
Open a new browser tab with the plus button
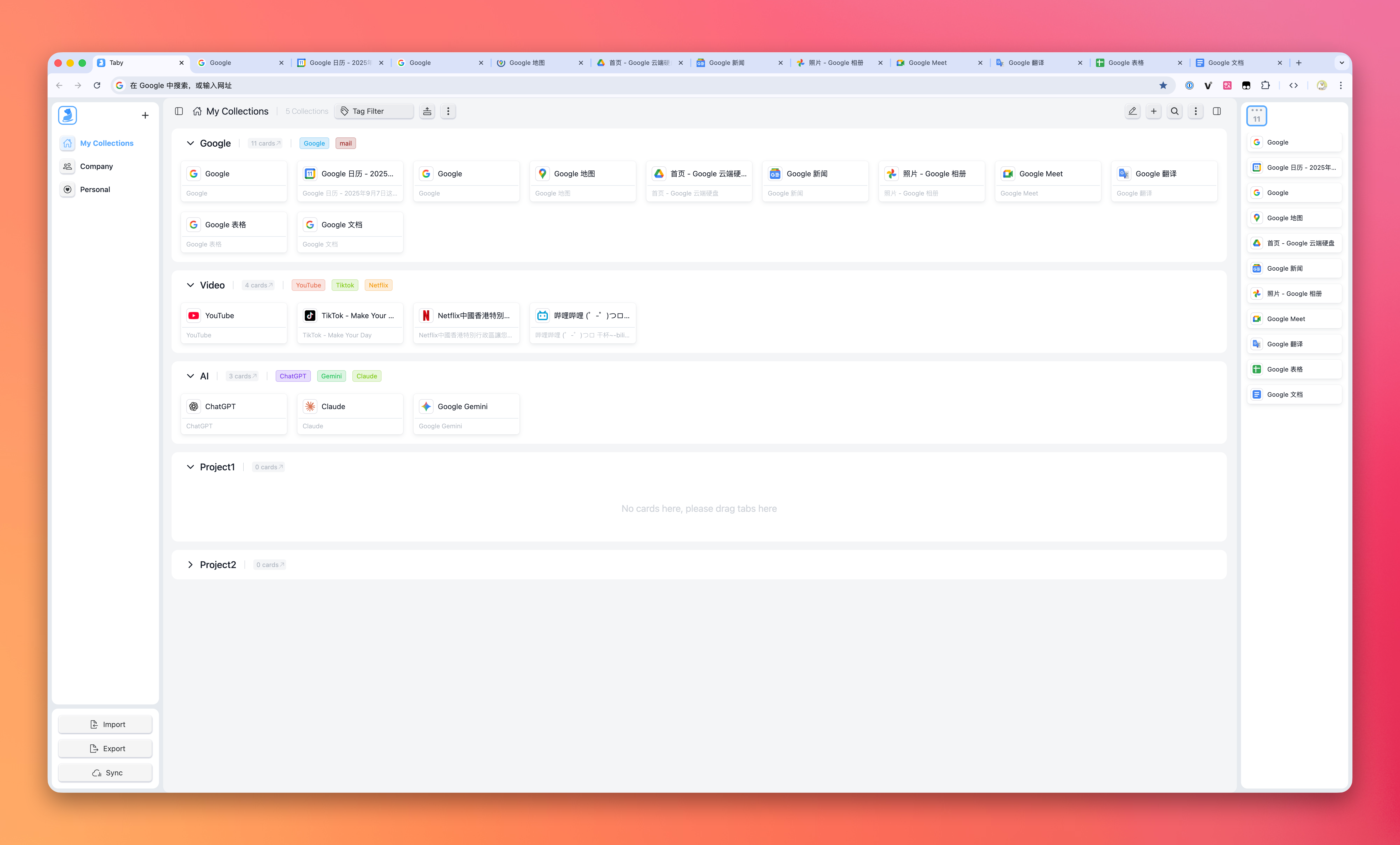pos(1299,63)
